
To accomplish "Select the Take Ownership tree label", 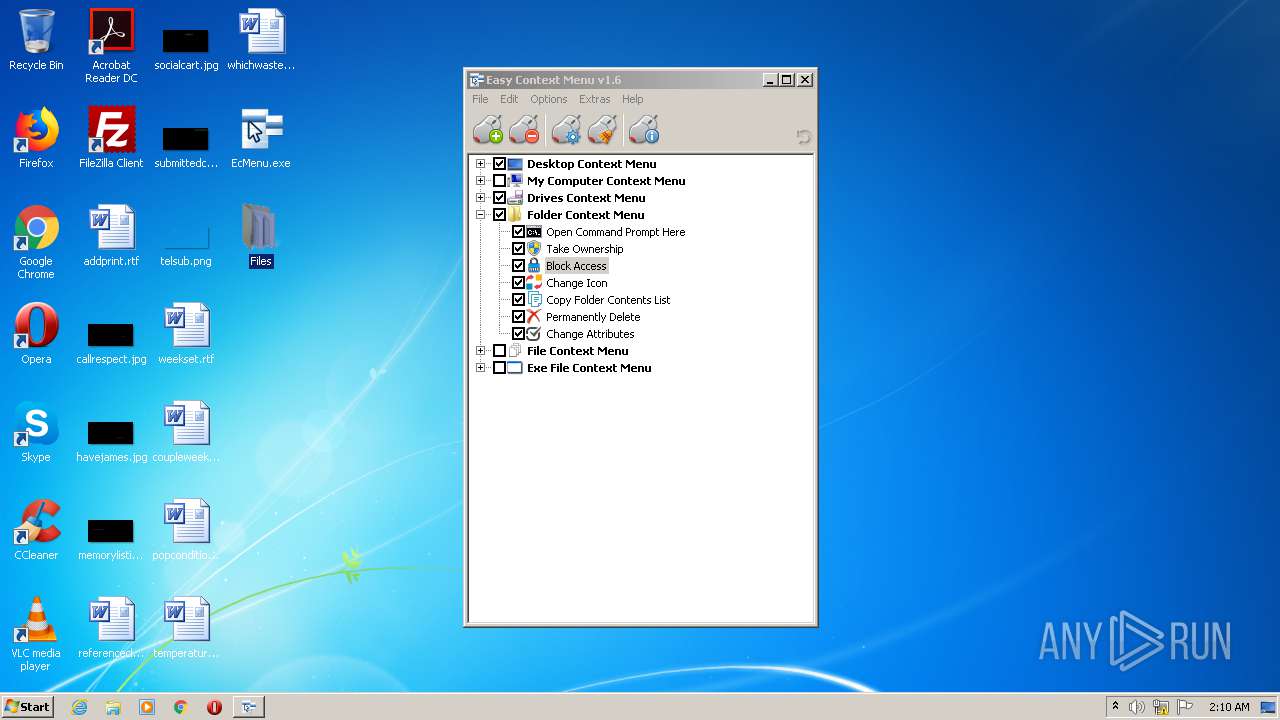I will (584, 249).
